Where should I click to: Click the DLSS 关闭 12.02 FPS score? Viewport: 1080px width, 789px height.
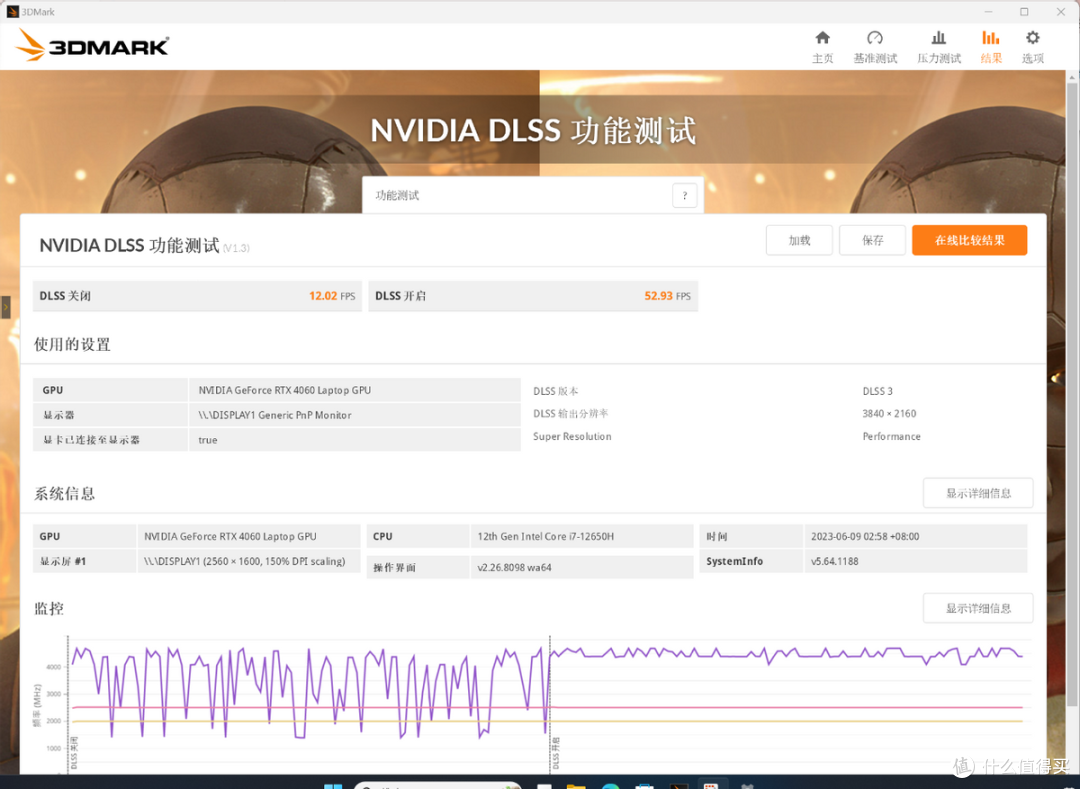197,296
